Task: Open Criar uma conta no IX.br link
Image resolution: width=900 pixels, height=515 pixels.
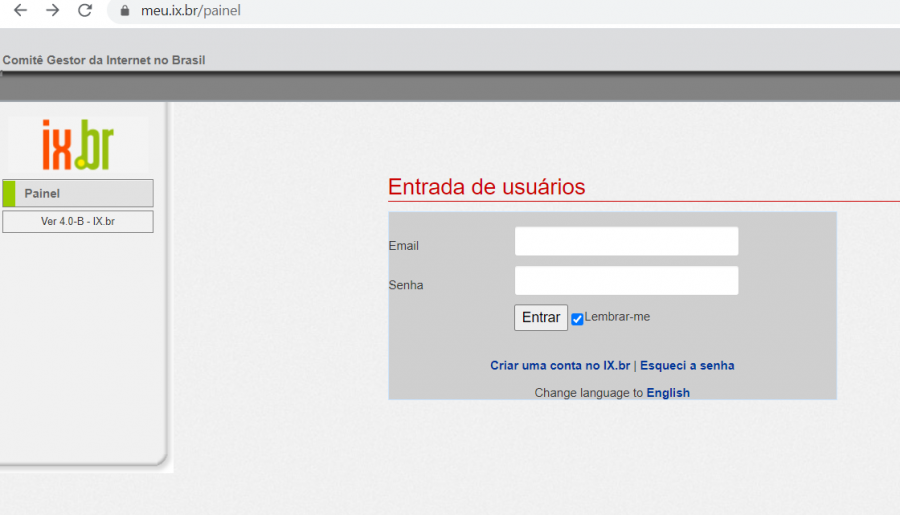Action: click(560, 366)
